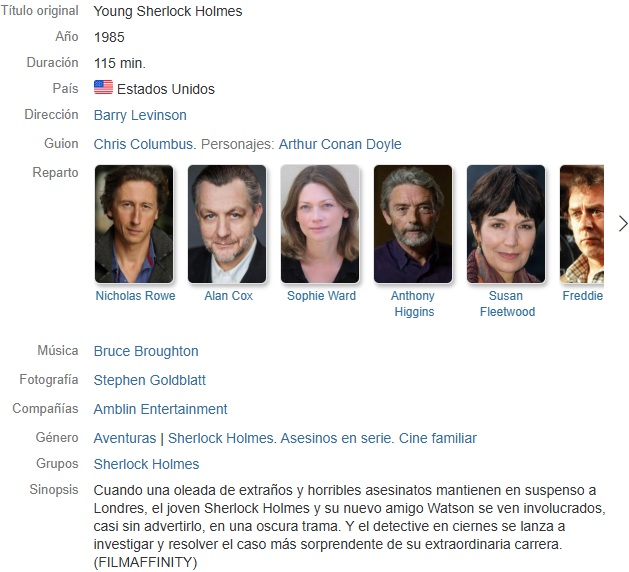Click the Susan Fleetwood name link
The image size is (629, 572).
point(507,304)
